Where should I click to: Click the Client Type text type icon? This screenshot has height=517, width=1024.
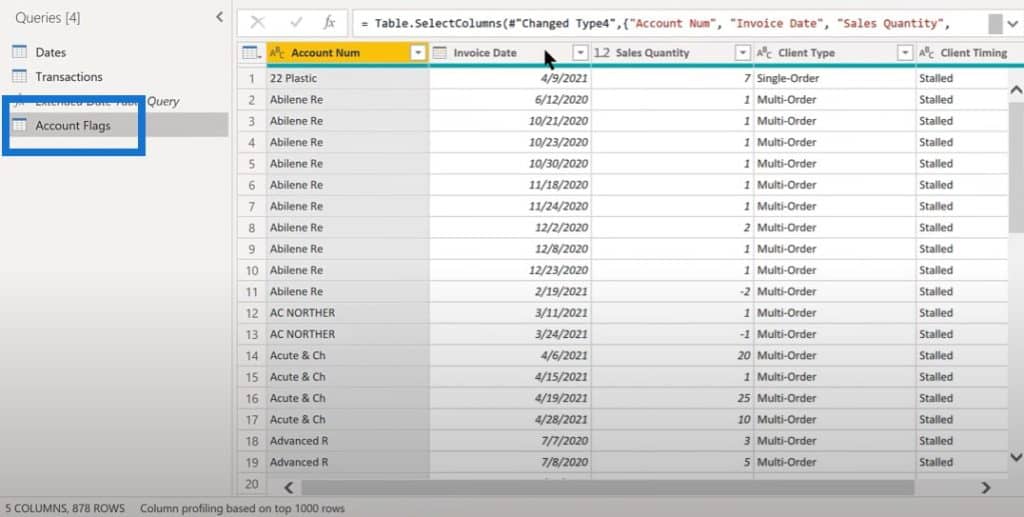pos(764,53)
